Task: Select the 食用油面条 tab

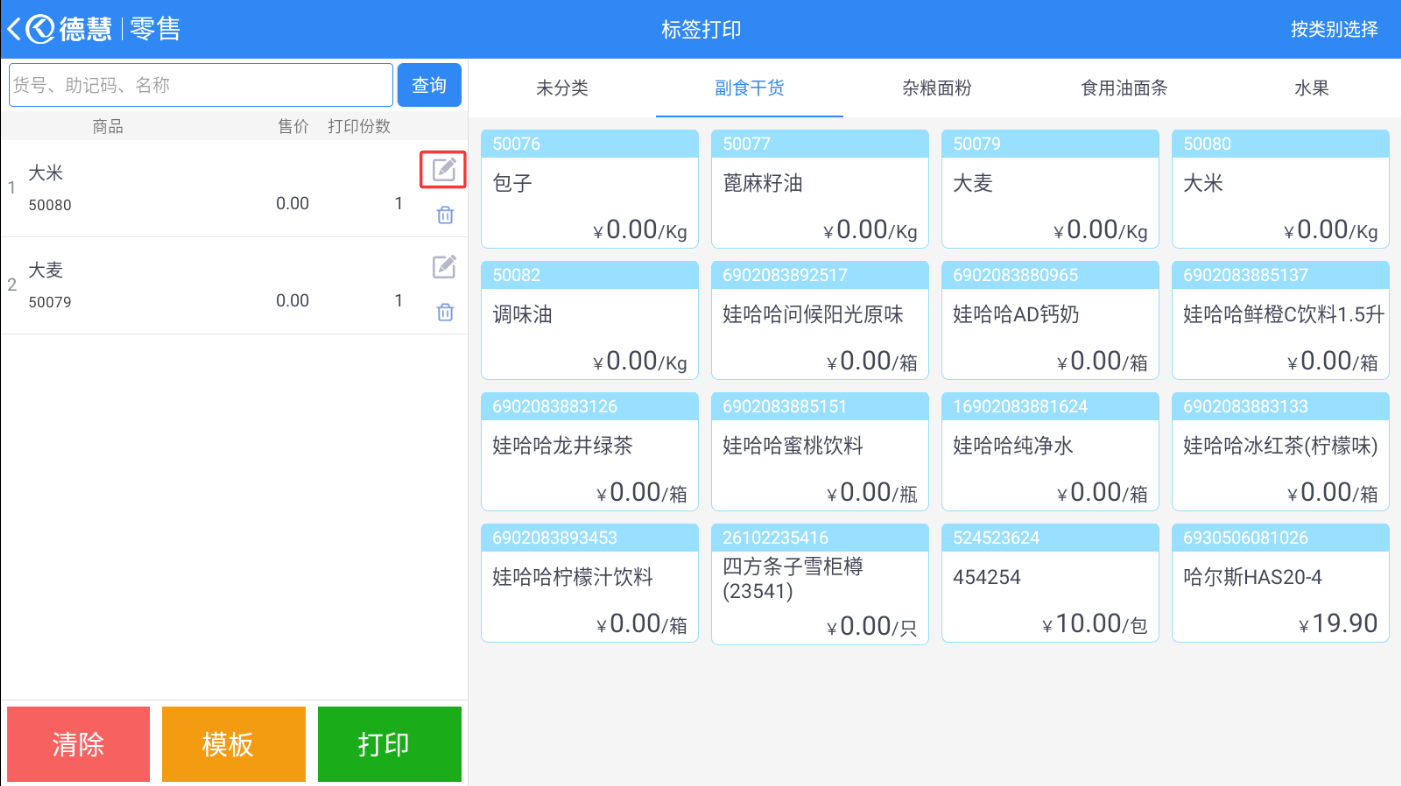Action: pyautogui.click(x=1124, y=88)
